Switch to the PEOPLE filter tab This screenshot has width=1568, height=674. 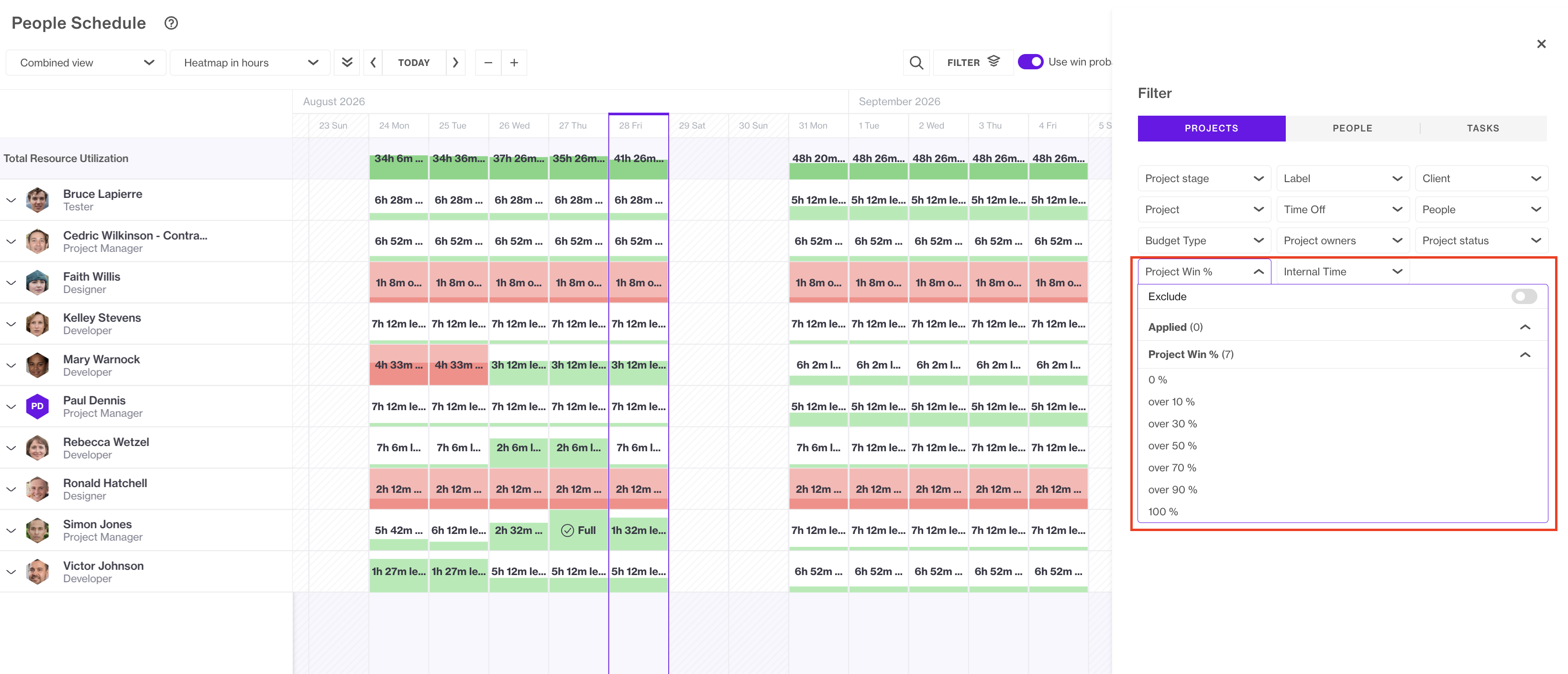point(1352,129)
